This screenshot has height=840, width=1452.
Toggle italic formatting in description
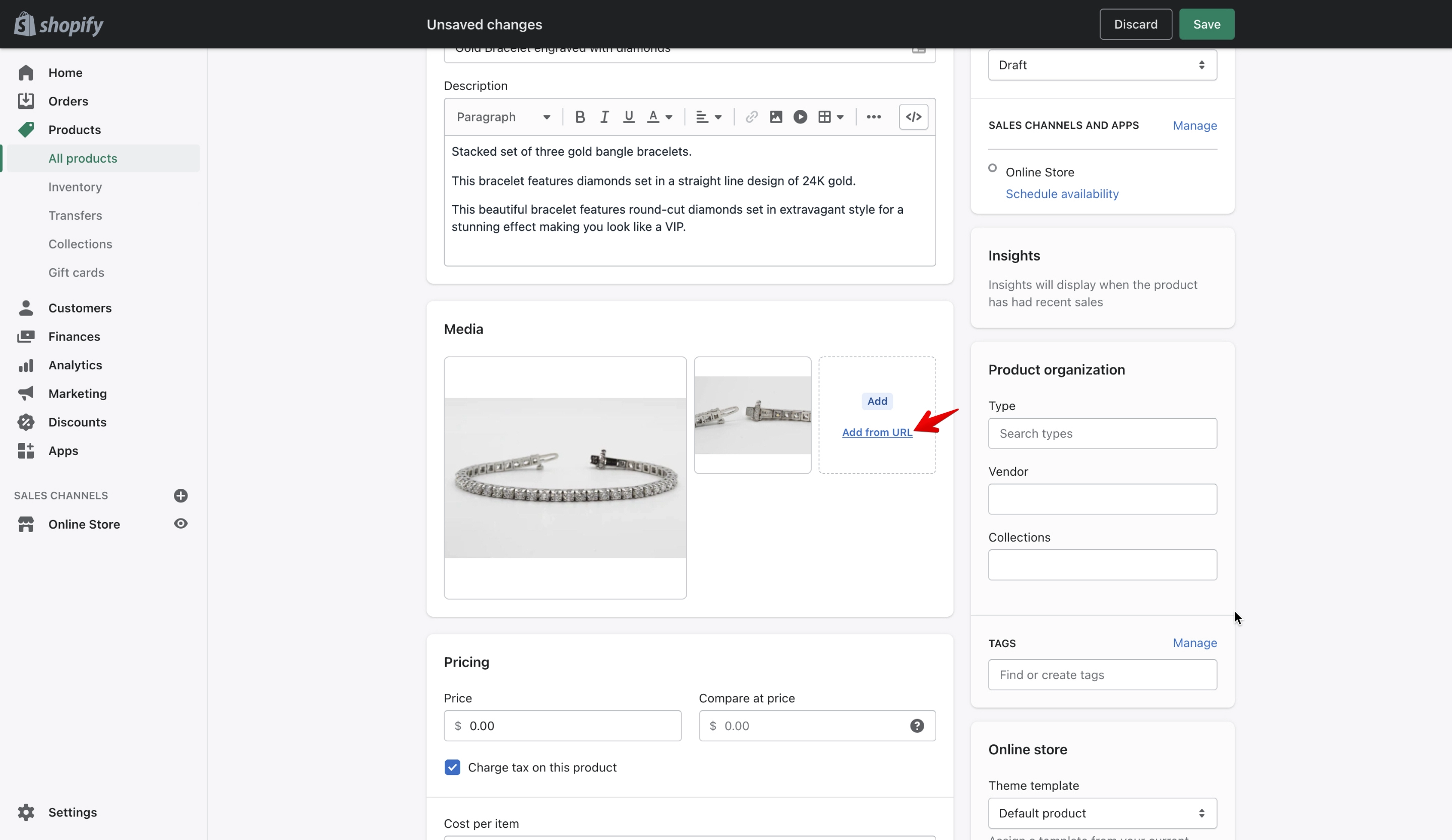tap(604, 117)
